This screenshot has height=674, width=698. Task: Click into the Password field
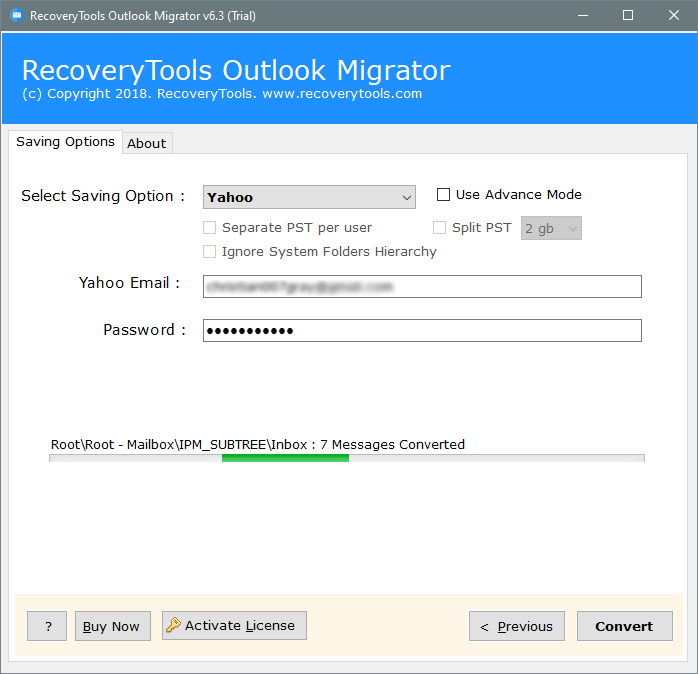click(x=422, y=330)
